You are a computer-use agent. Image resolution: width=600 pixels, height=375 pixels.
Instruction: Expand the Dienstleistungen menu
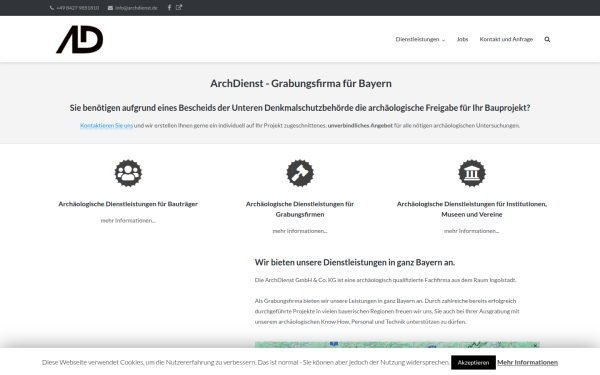420,39
